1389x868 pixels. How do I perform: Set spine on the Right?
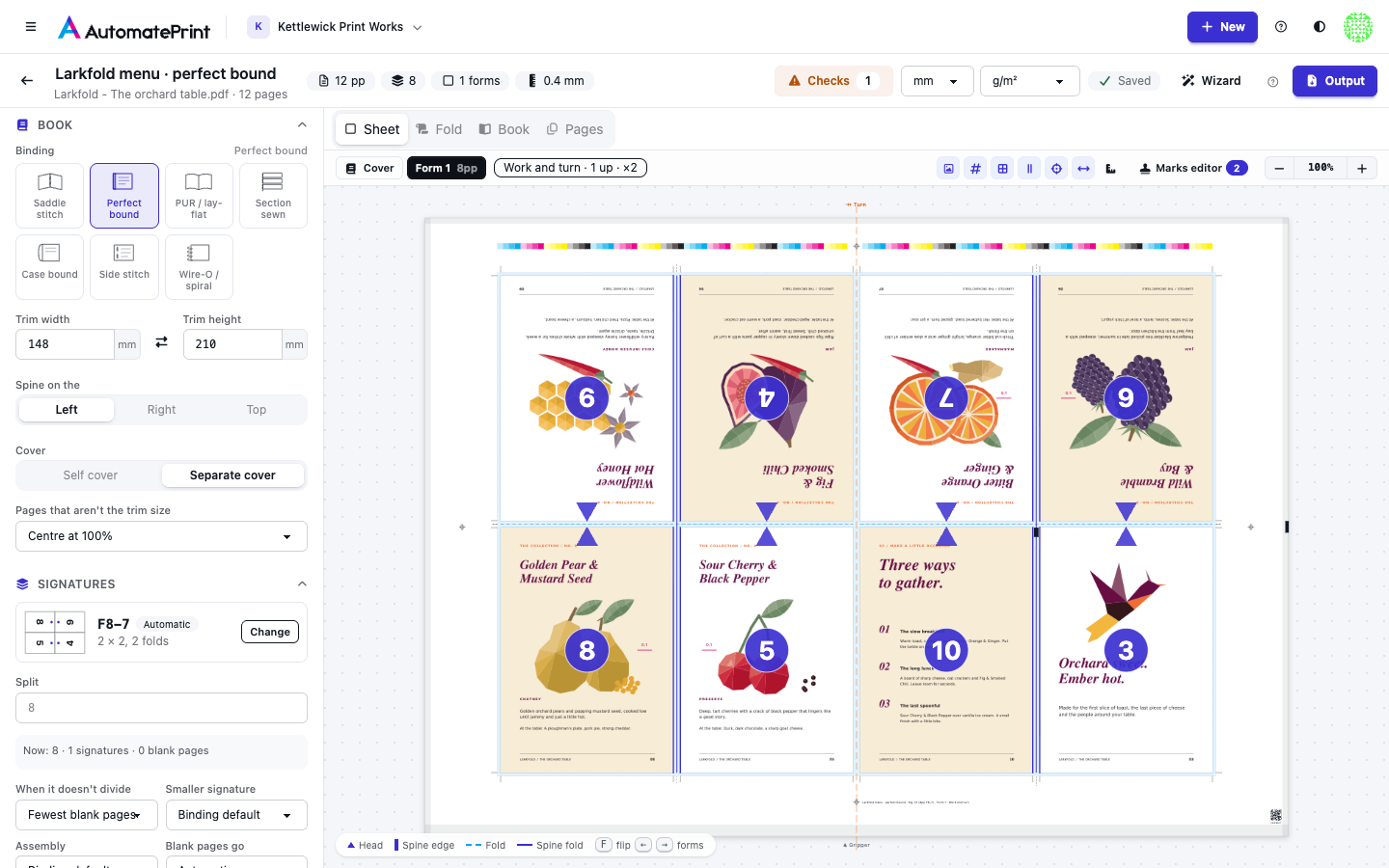coord(161,410)
